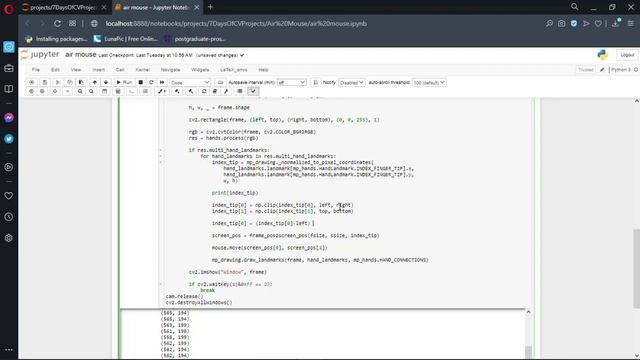
Task: Interrupt the kernel with the stop icon
Action: [140, 82]
